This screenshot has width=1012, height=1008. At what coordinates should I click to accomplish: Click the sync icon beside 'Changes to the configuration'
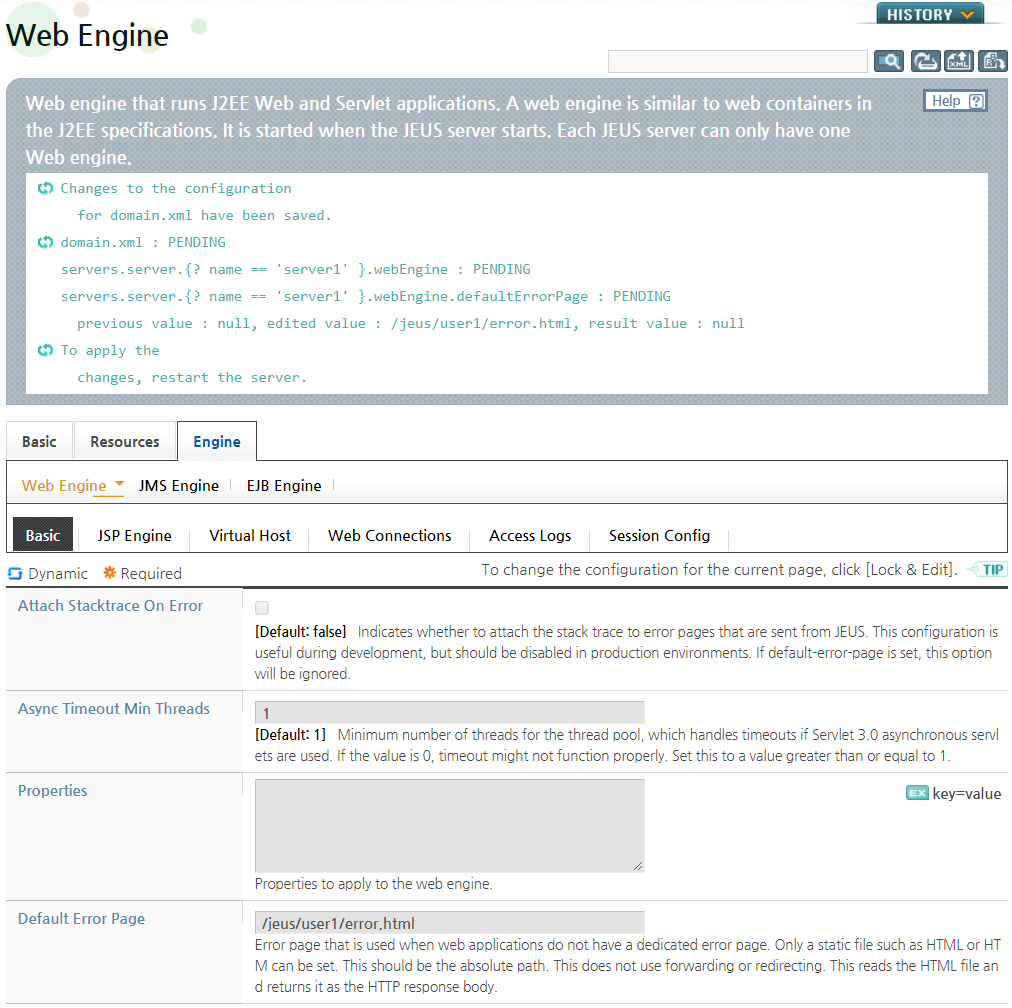click(x=45, y=188)
